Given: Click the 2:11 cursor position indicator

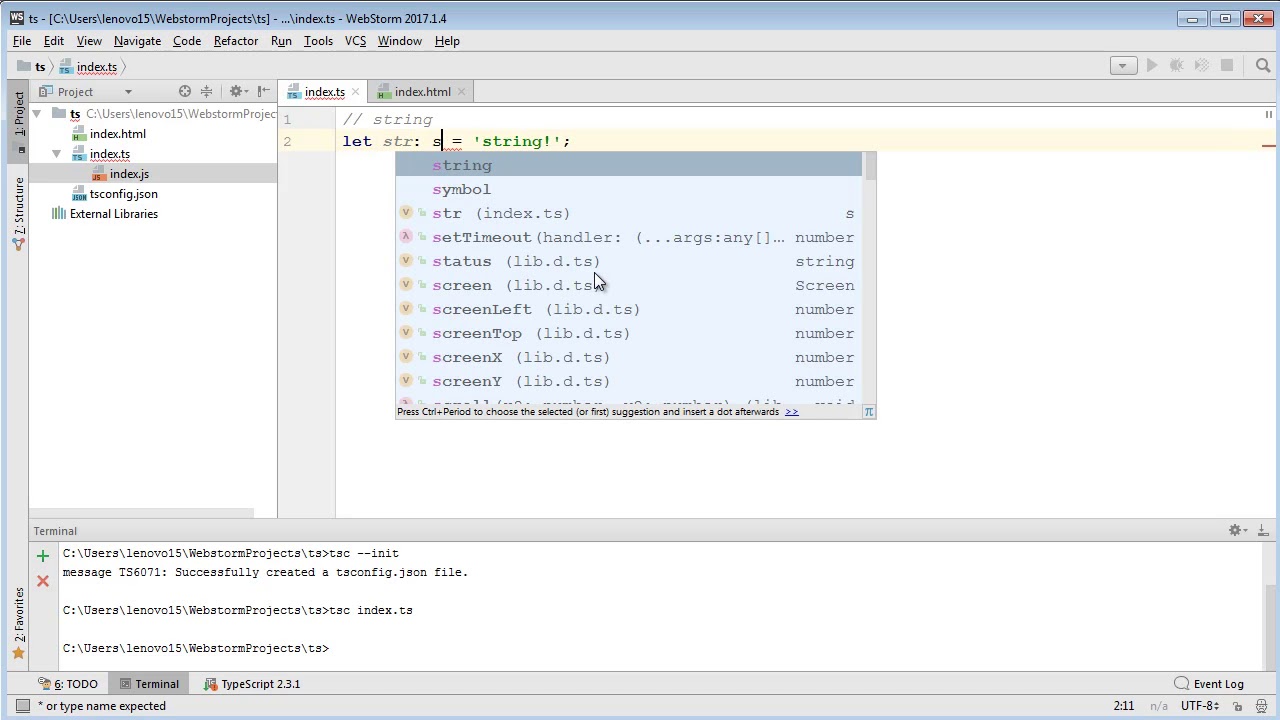Looking at the screenshot, I should pyautogui.click(x=1124, y=706).
